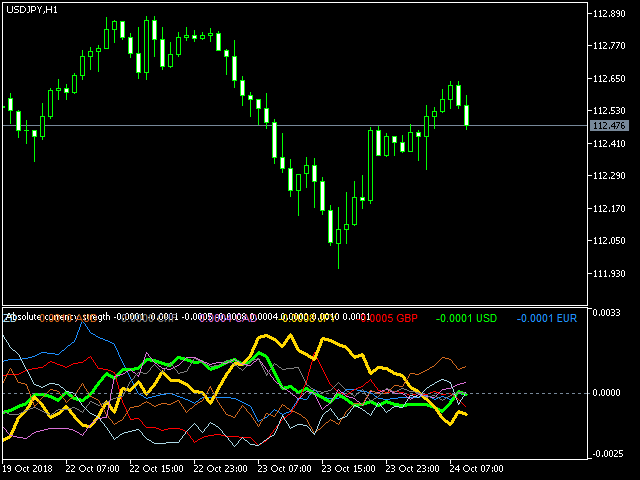Click the USDJPY,H1 chart symbol label

tap(28, 10)
